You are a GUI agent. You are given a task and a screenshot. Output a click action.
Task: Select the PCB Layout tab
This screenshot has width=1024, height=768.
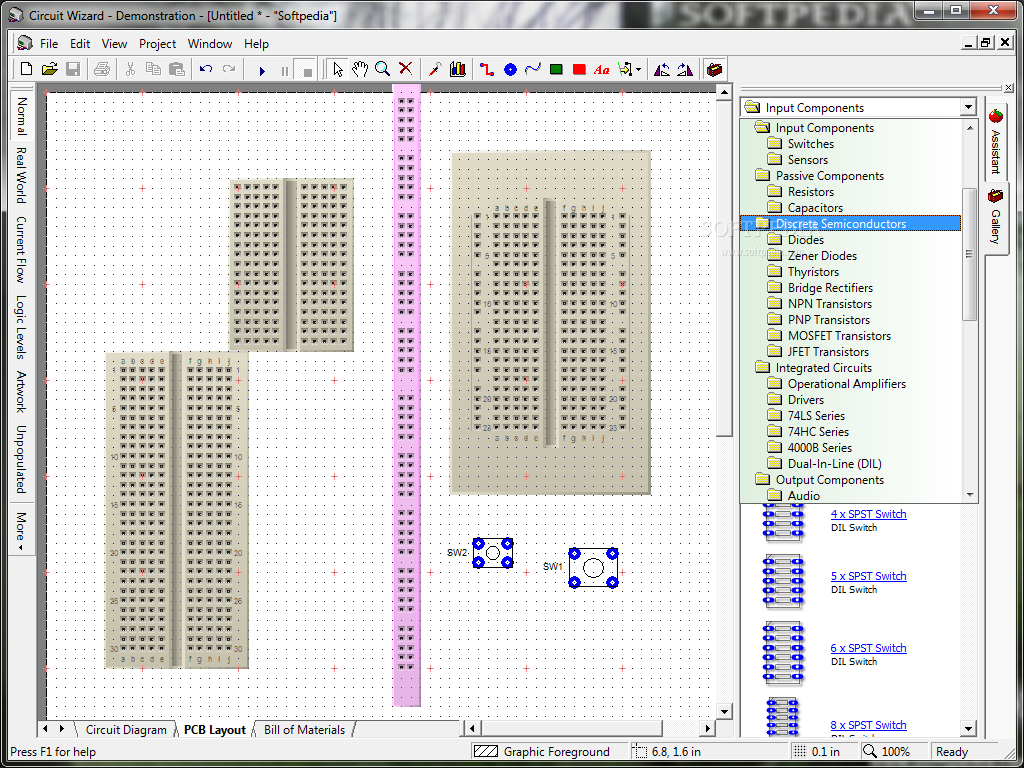[215, 729]
